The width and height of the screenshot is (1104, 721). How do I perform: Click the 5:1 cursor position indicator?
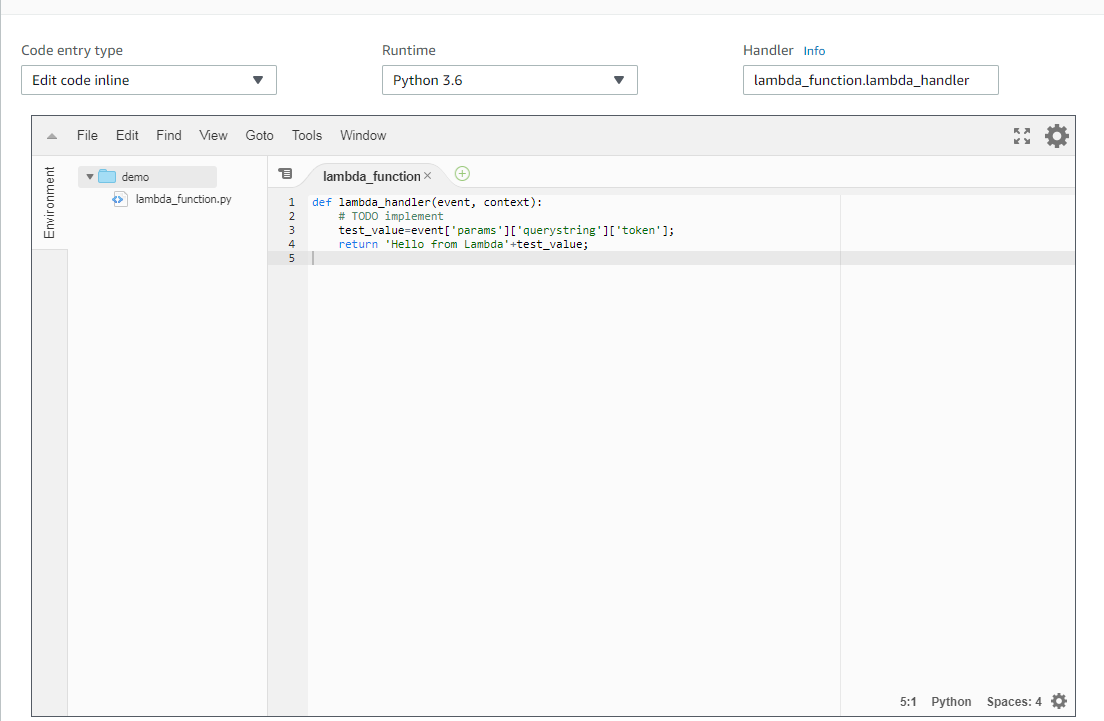pos(907,701)
